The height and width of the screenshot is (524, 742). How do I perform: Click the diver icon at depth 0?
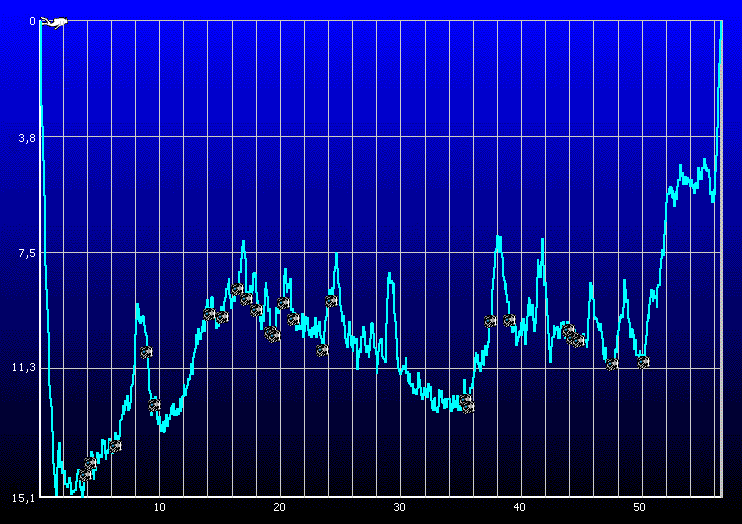coord(54,22)
